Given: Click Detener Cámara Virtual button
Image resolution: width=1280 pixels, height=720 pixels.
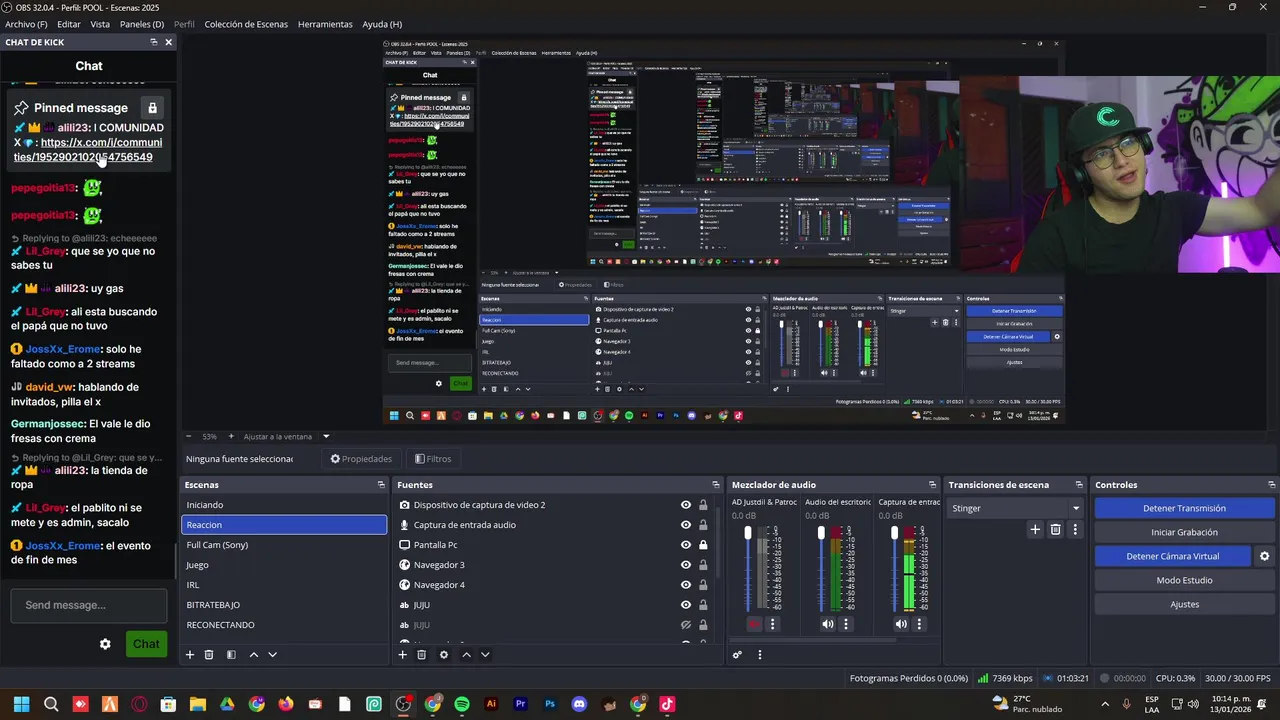Looking at the screenshot, I should [x=1173, y=556].
